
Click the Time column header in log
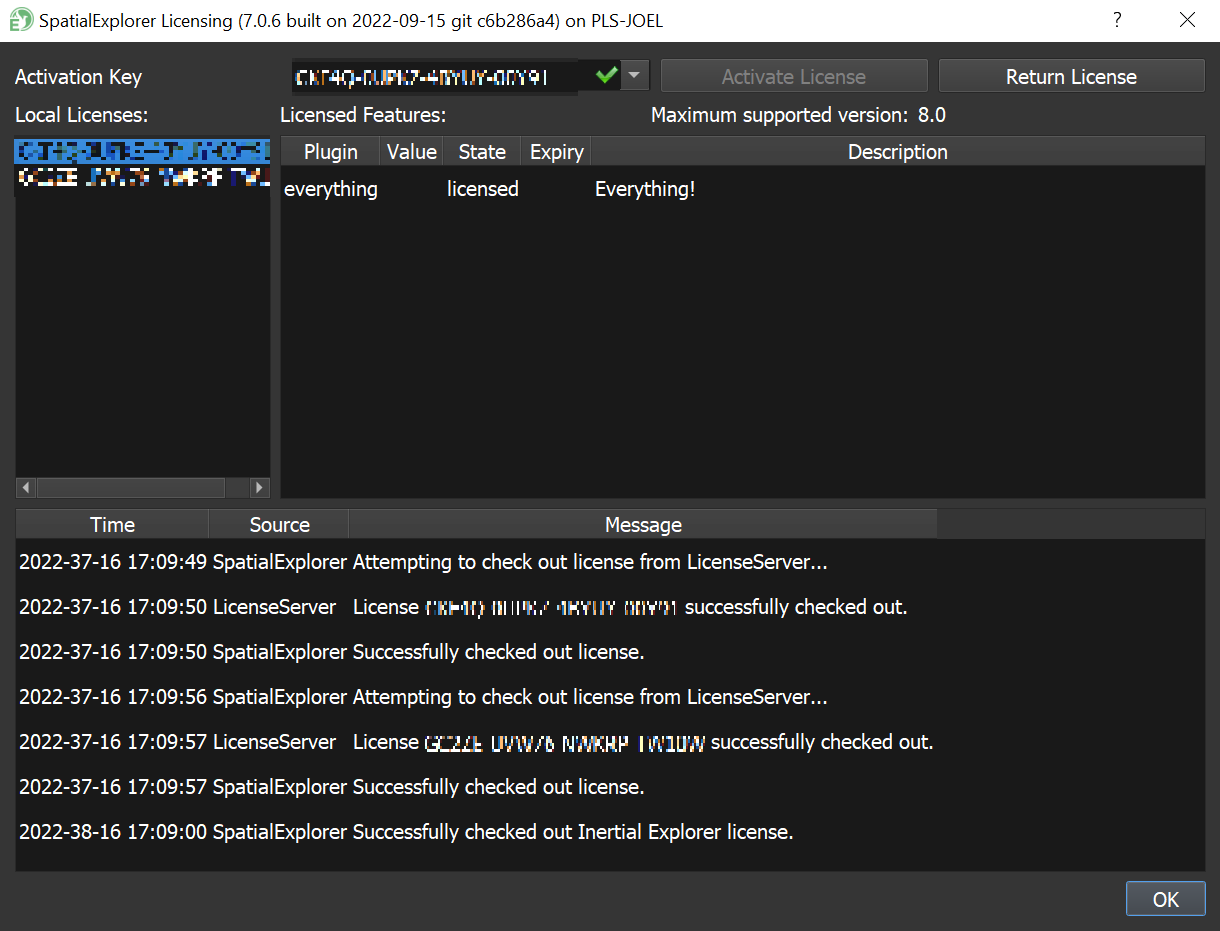[112, 525]
